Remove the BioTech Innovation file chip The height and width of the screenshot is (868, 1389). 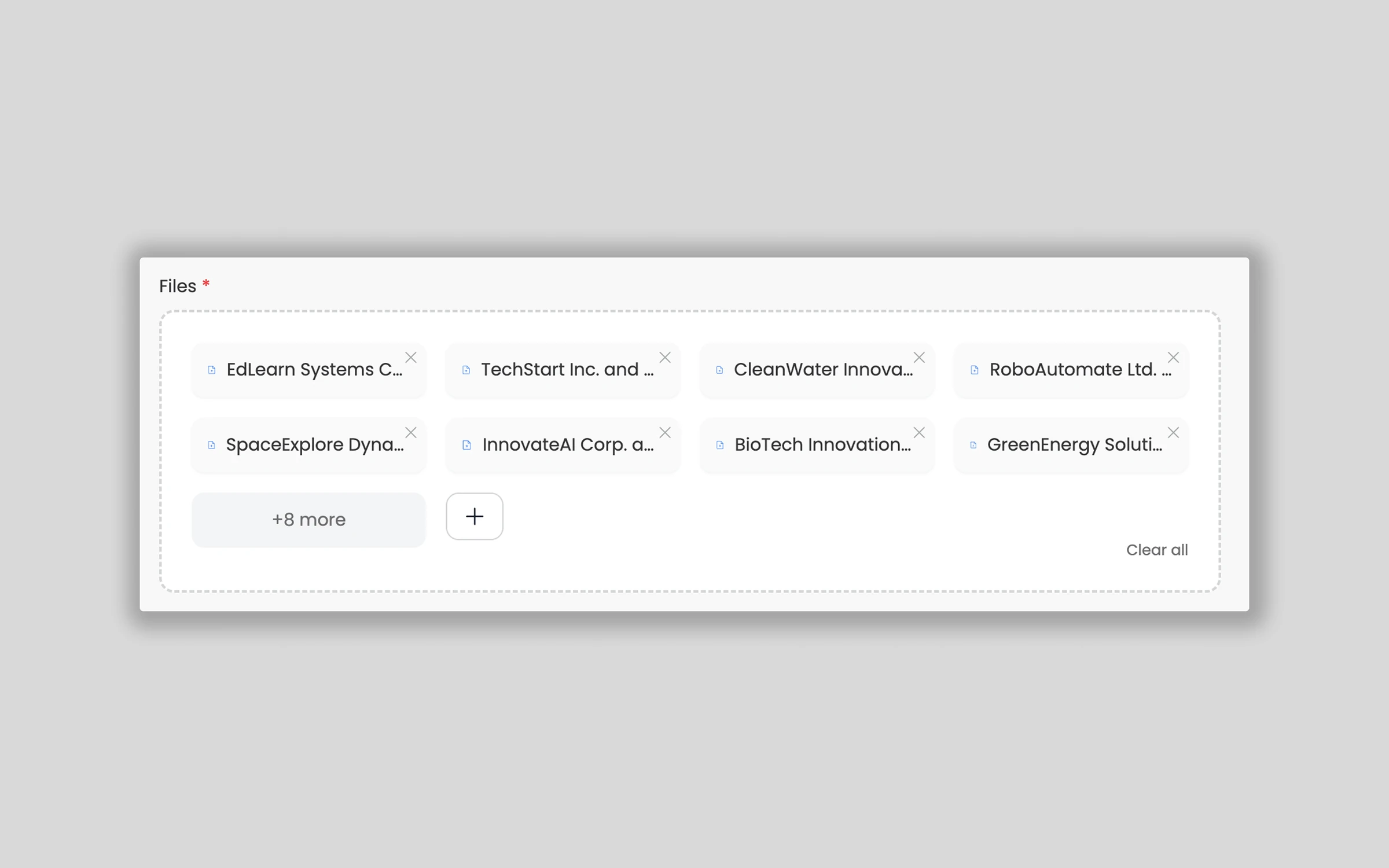click(x=919, y=433)
